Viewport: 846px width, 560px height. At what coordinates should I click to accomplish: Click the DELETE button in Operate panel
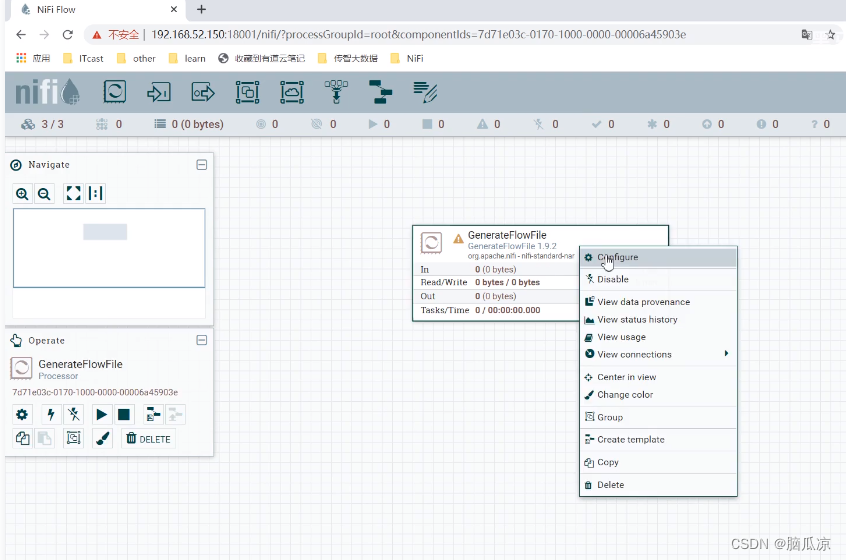[148, 439]
